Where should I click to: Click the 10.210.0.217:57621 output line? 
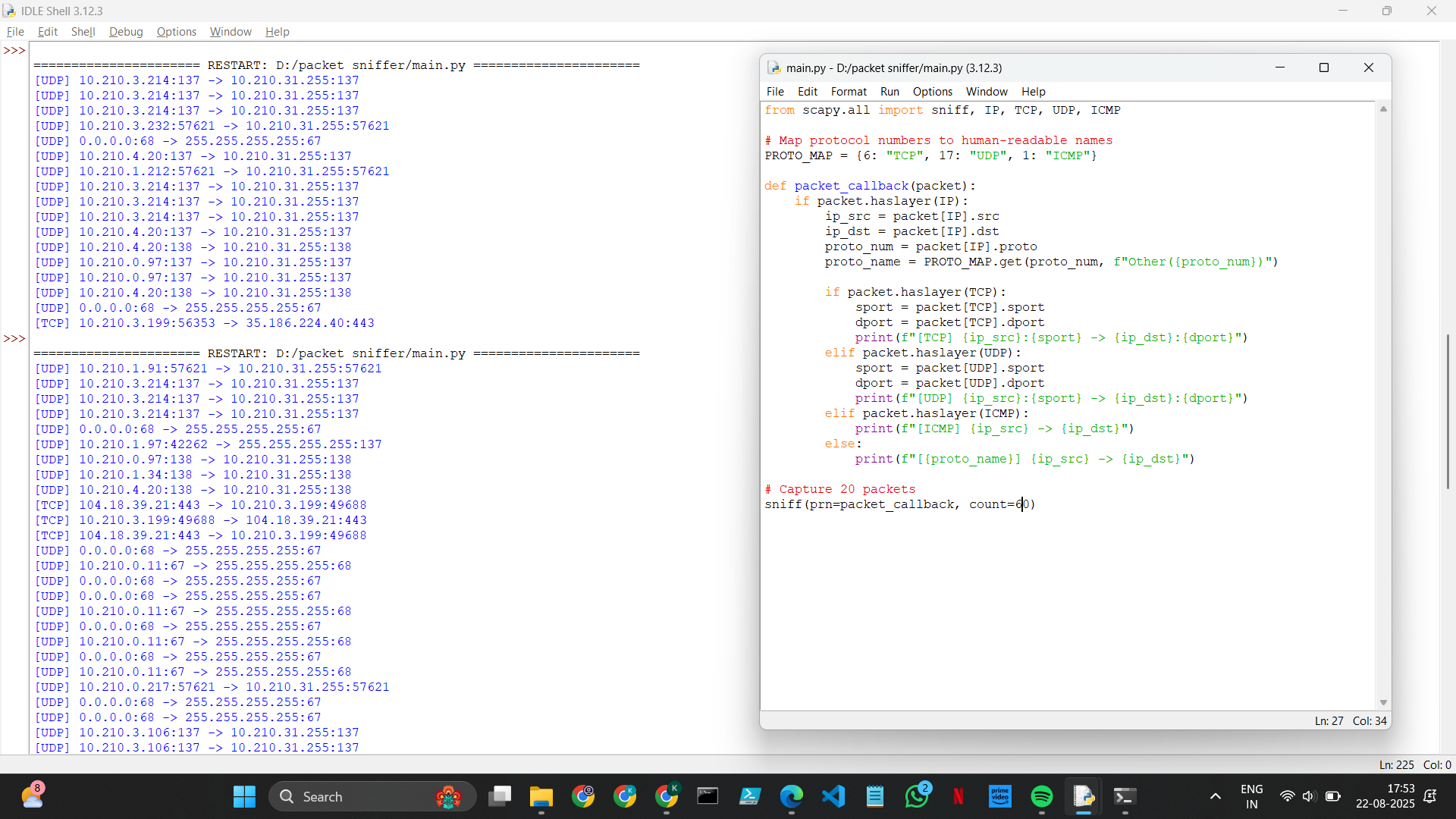tap(212, 687)
